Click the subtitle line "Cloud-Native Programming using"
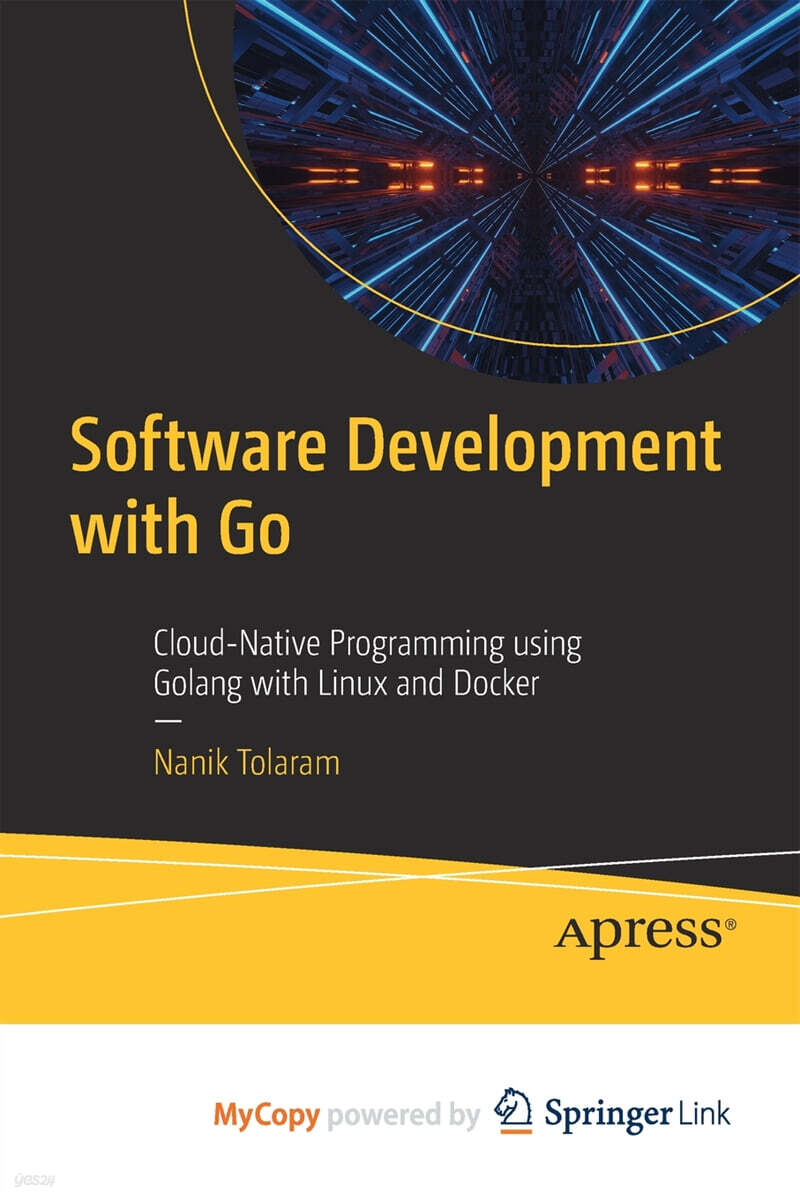800x1200 pixels. tap(367, 645)
